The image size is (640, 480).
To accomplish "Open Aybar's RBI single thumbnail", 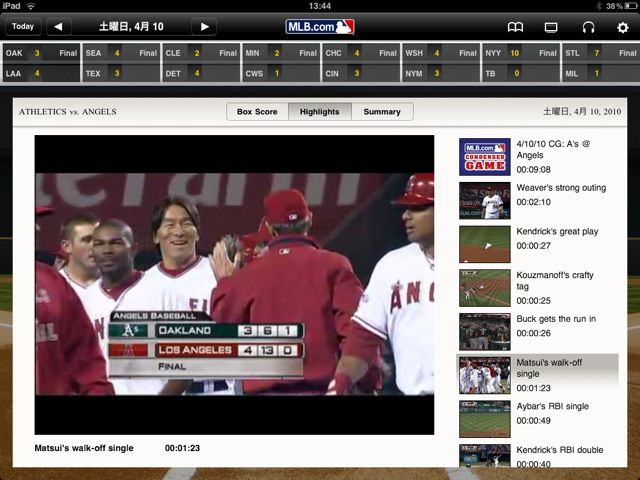I will (484, 419).
